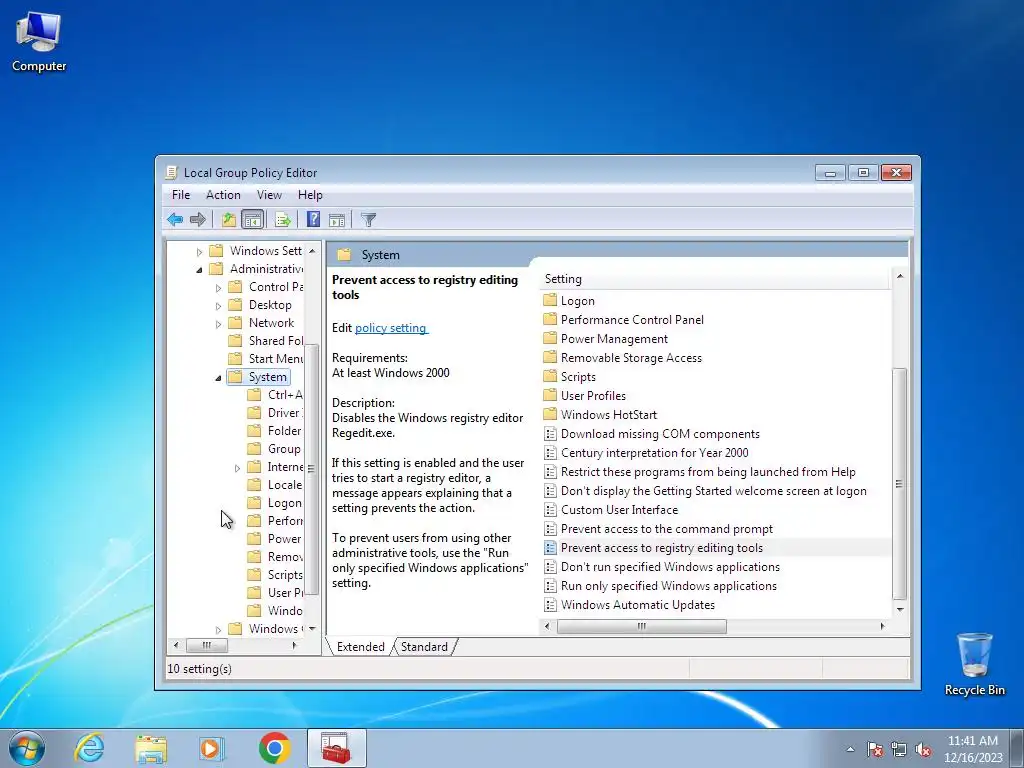Click the policy setting link
1024x768 pixels.
[391, 328]
